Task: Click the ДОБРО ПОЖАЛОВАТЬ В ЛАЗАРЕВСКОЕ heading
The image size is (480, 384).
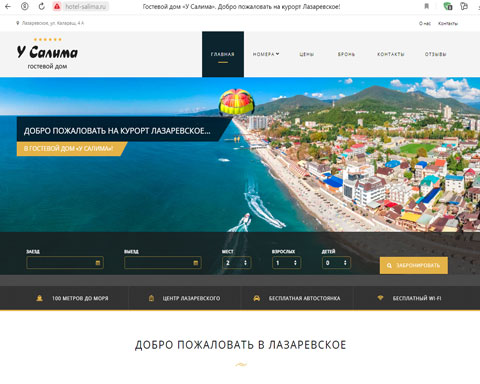Action: (x=240, y=345)
